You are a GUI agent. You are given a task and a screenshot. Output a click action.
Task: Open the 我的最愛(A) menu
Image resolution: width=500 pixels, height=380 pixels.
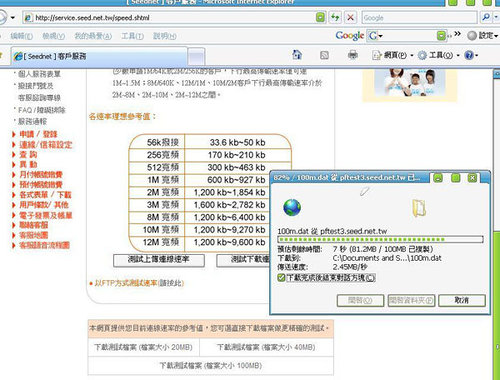tap(93, 36)
